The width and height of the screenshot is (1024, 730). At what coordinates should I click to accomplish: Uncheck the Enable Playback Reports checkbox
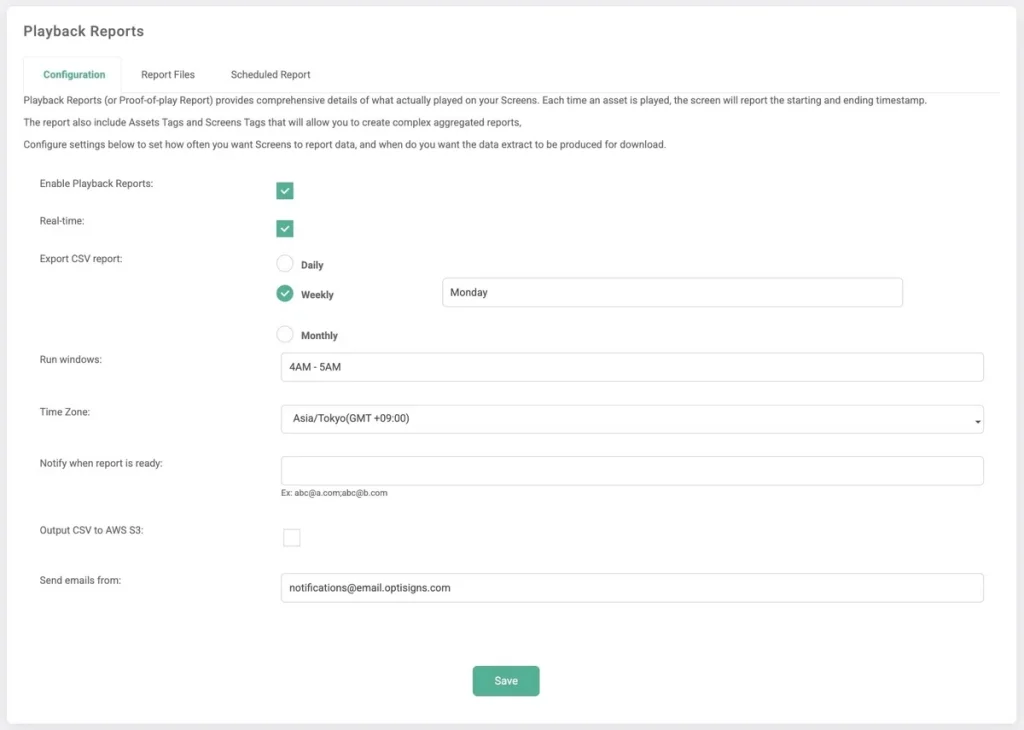[285, 191]
